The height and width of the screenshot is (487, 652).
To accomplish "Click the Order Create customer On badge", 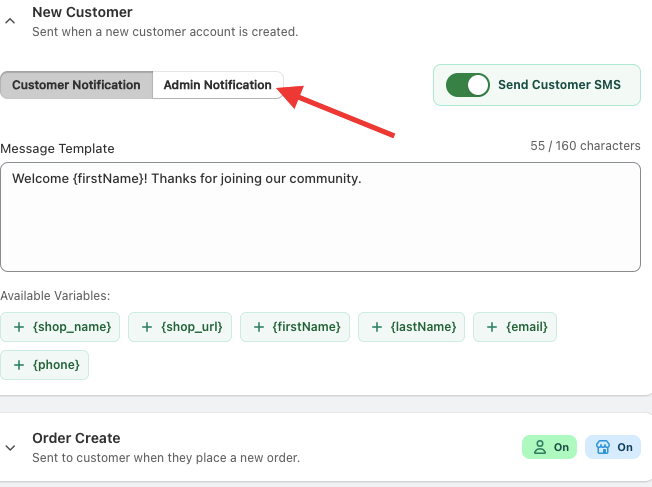I will coord(549,447).
